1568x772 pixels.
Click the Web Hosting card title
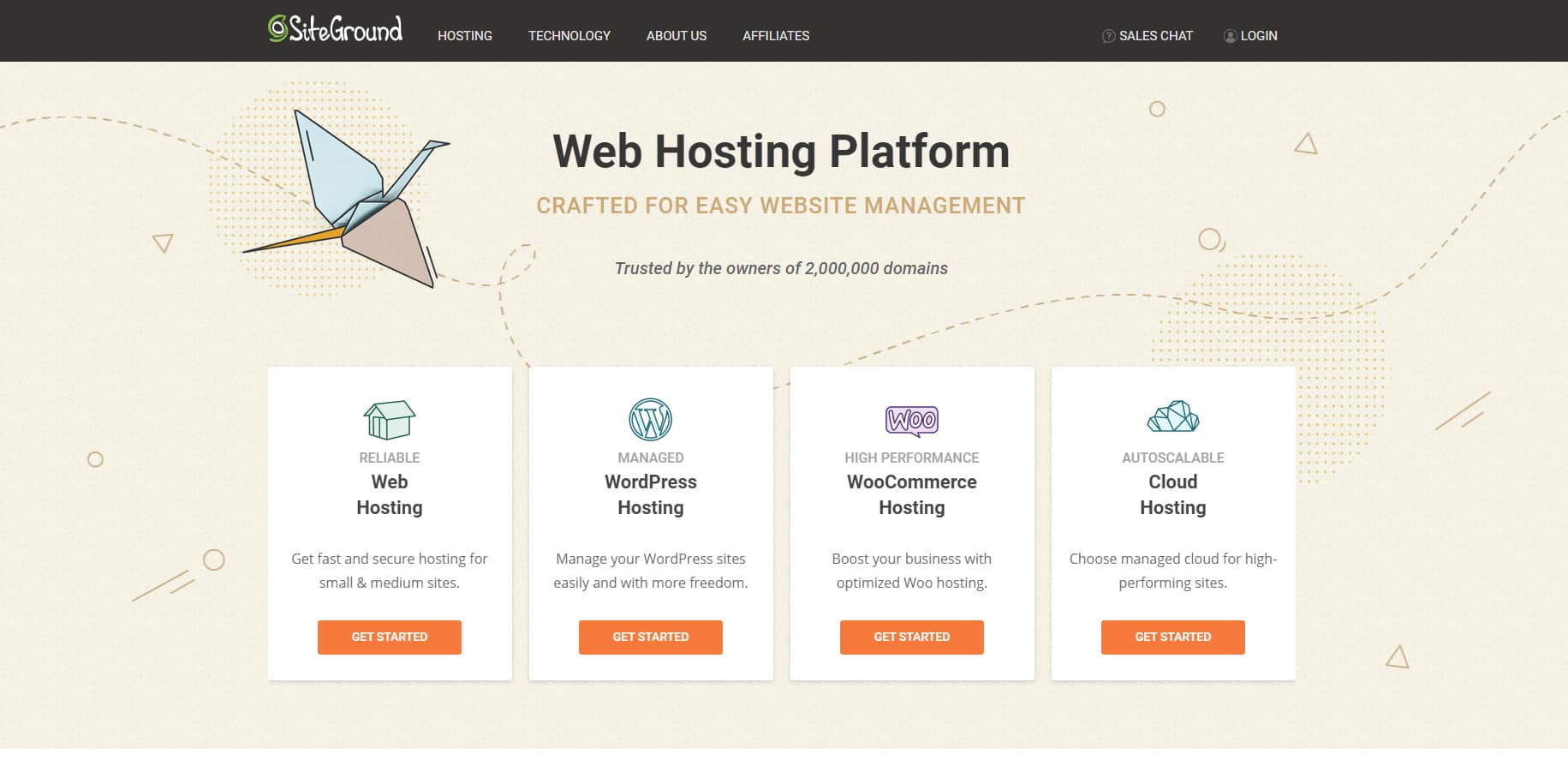(390, 494)
